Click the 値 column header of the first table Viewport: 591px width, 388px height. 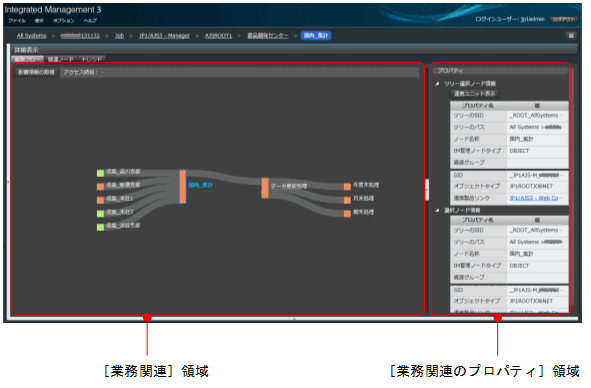tap(537, 106)
